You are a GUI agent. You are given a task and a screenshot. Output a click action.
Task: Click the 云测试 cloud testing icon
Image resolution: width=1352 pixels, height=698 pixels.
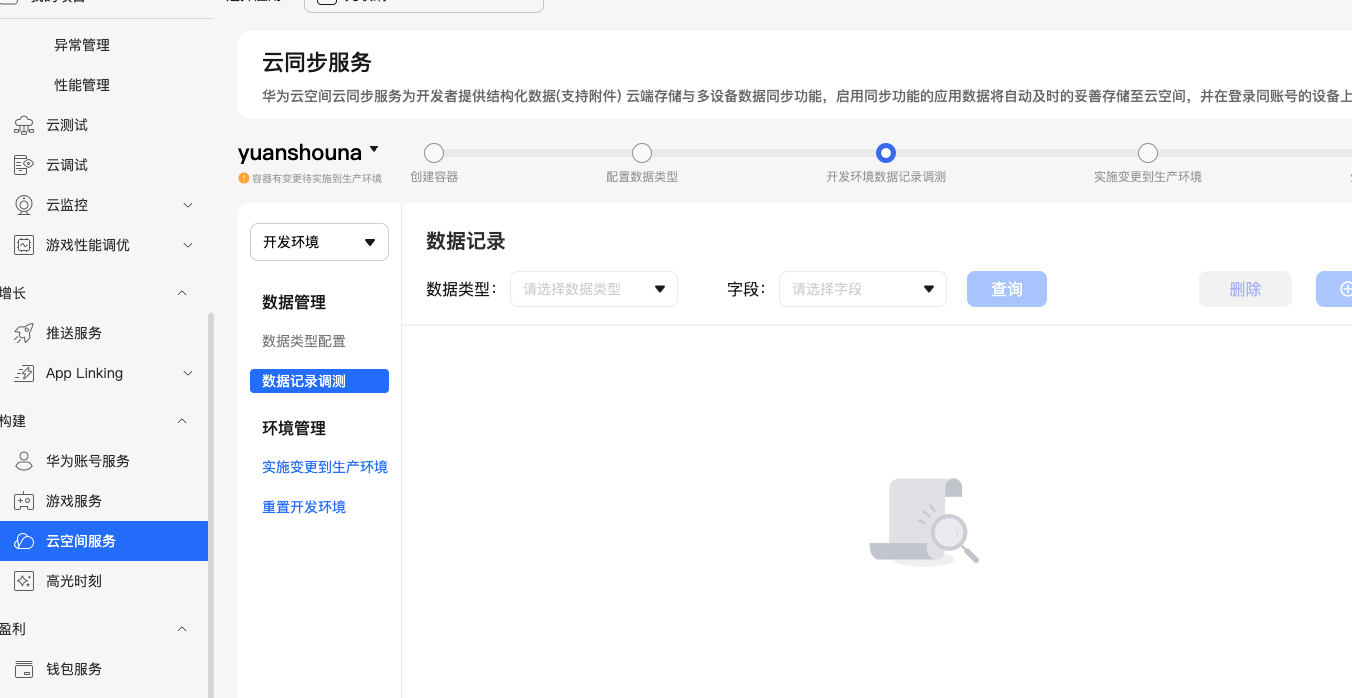[x=24, y=125]
